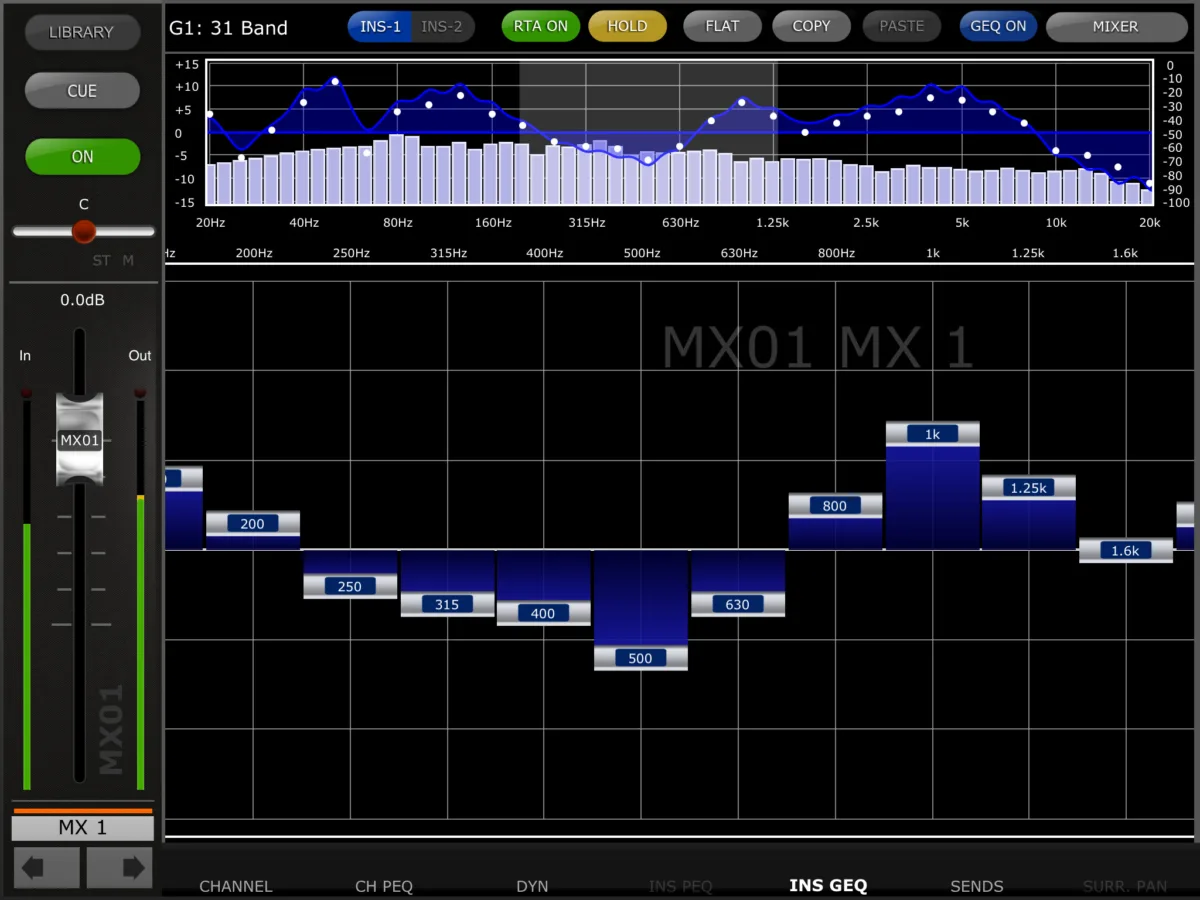Toggle the HOLD button
The width and height of the screenshot is (1200, 900).
[x=627, y=26]
